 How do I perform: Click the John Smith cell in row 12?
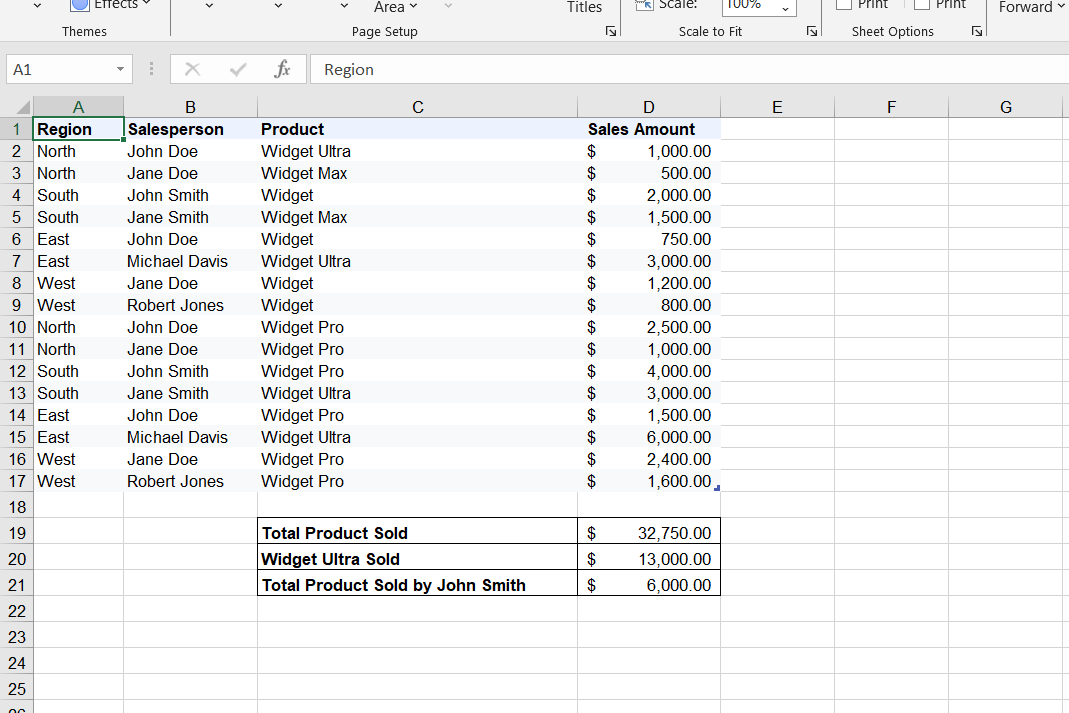pos(190,371)
